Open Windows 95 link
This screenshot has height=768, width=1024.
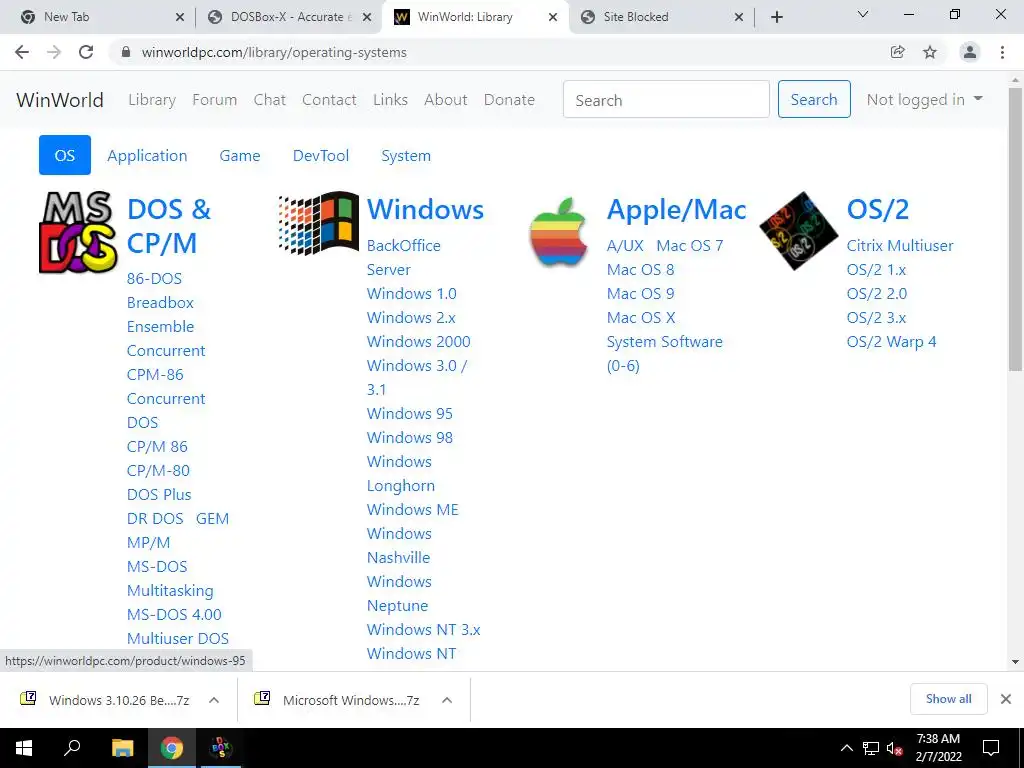tap(409, 413)
